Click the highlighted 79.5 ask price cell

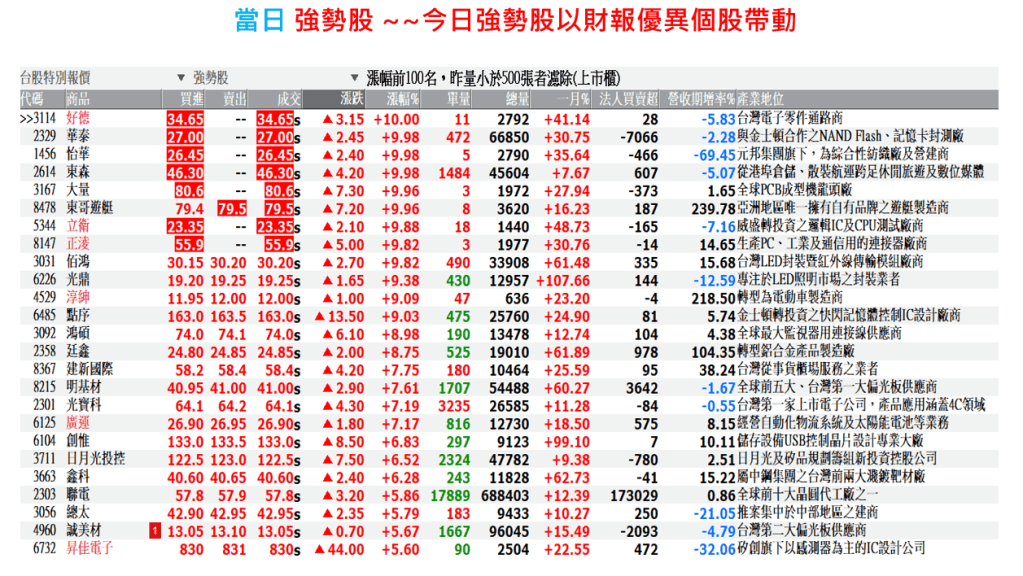pos(232,208)
